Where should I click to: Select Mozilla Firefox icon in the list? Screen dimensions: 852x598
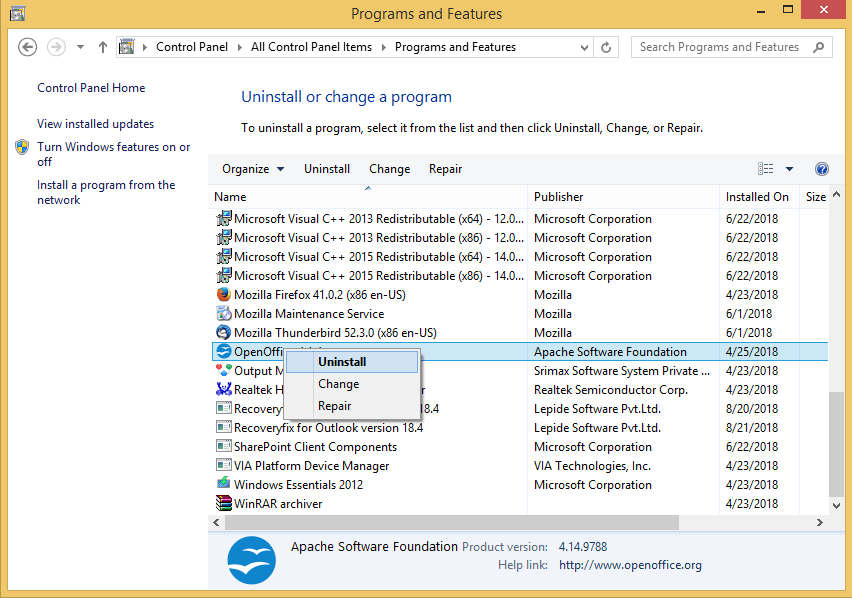[223, 294]
